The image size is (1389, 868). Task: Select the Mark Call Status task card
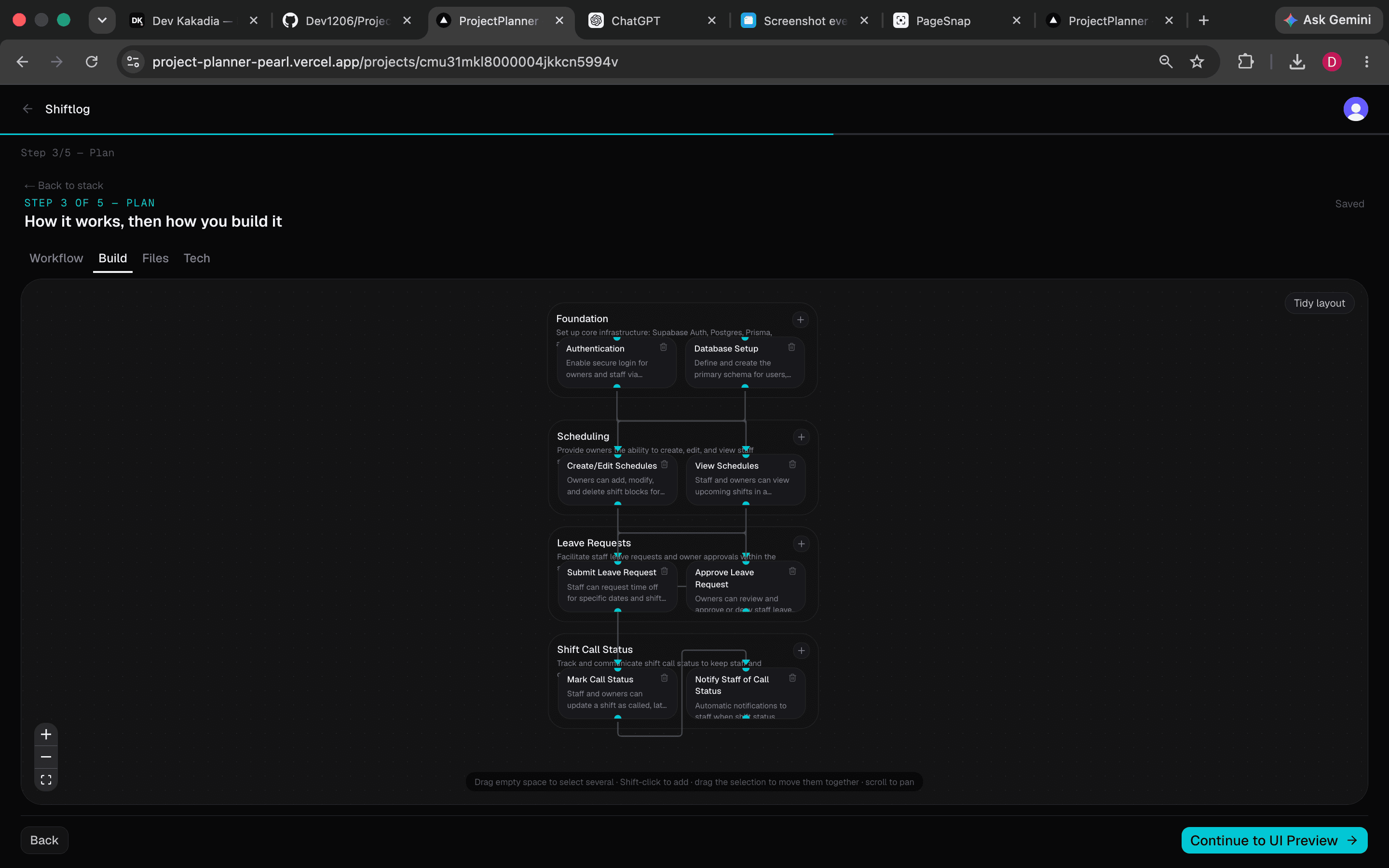click(x=617, y=692)
